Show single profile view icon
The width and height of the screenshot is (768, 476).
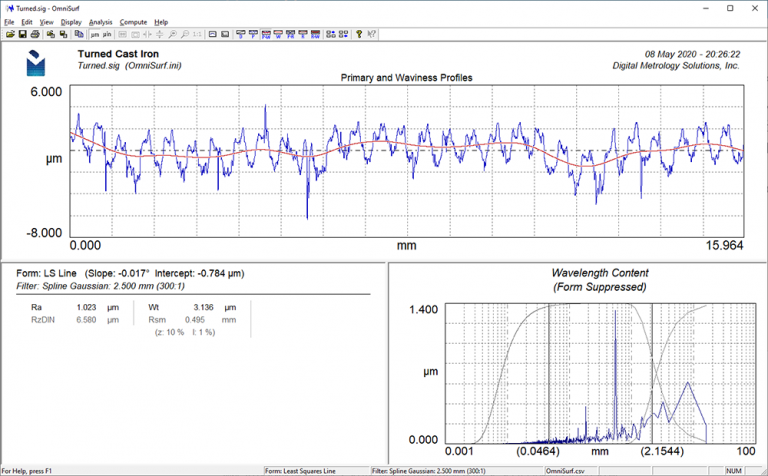[x=213, y=34]
